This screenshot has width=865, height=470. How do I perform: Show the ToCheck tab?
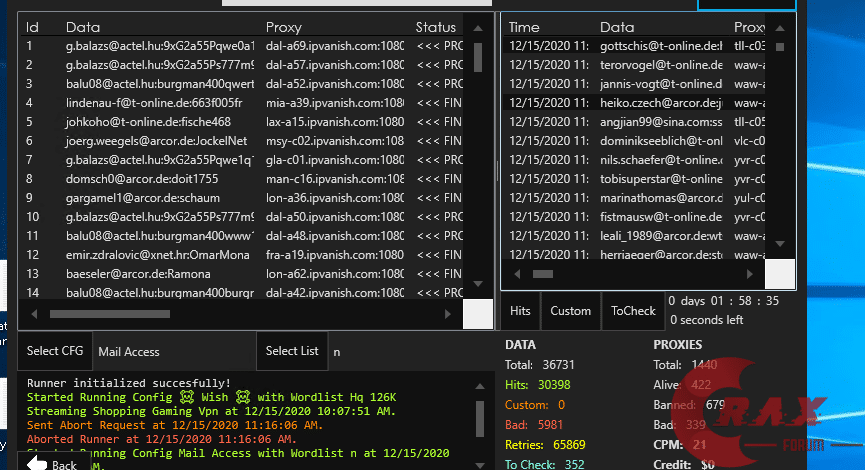tap(633, 311)
